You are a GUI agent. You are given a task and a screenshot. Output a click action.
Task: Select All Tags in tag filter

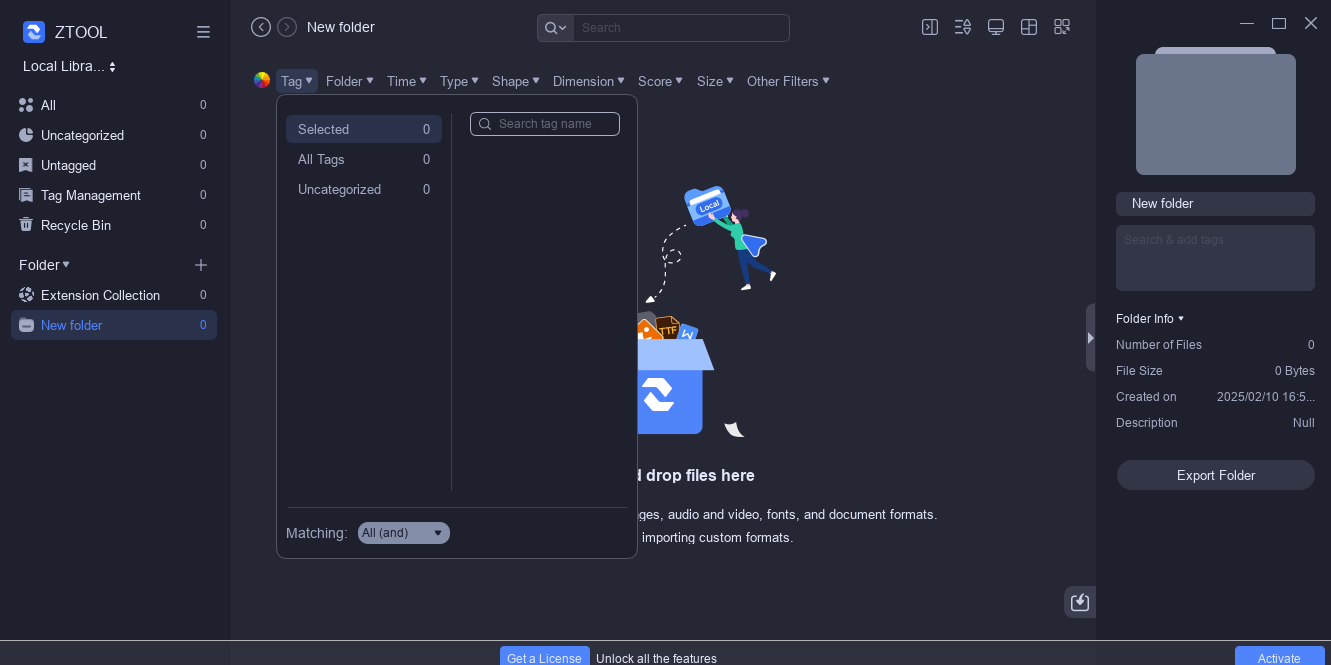coord(364,159)
